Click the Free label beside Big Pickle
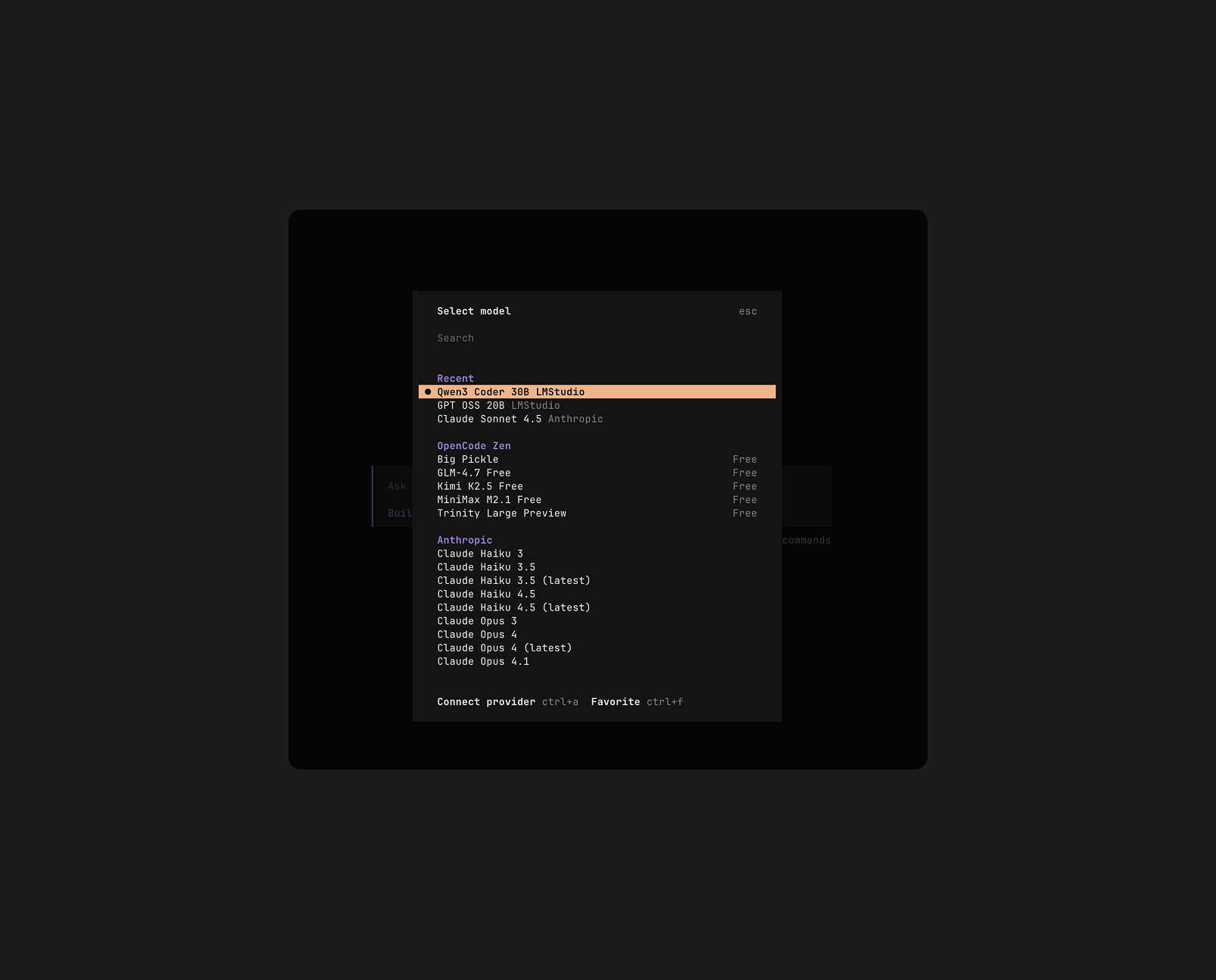Screen dimensions: 1216x980 pyautogui.click(x=745, y=459)
